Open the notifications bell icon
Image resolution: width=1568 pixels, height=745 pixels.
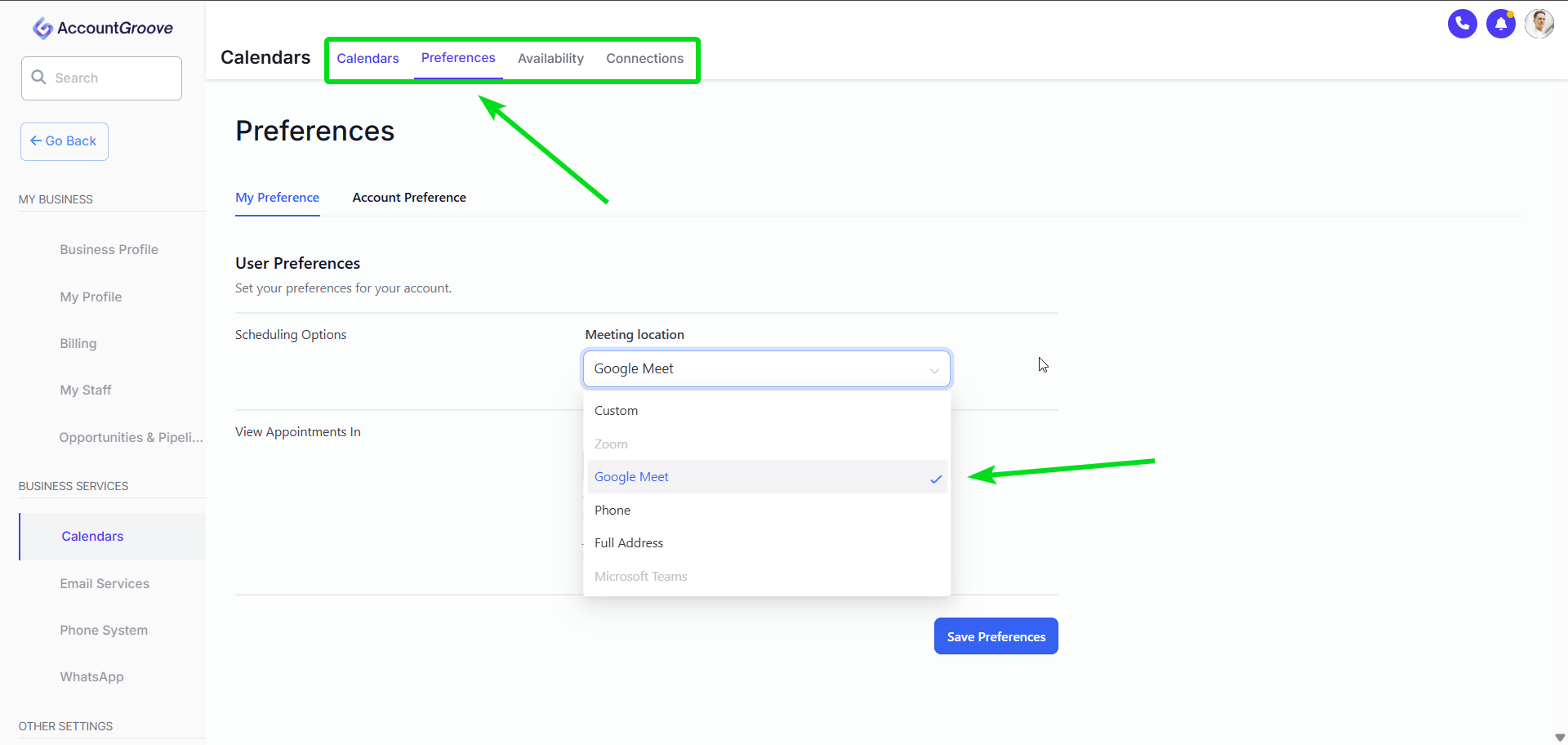1500,24
